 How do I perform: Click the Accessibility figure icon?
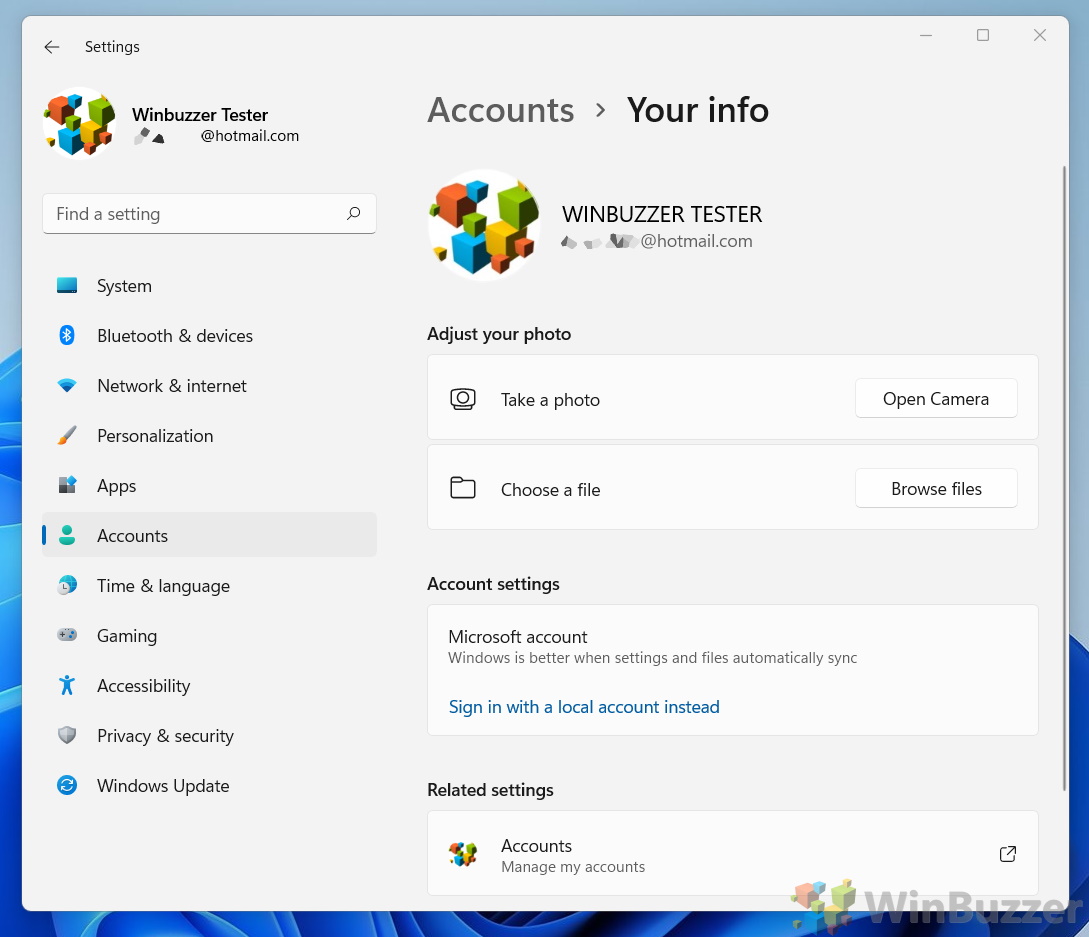pyautogui.click(x=67, y=686)
